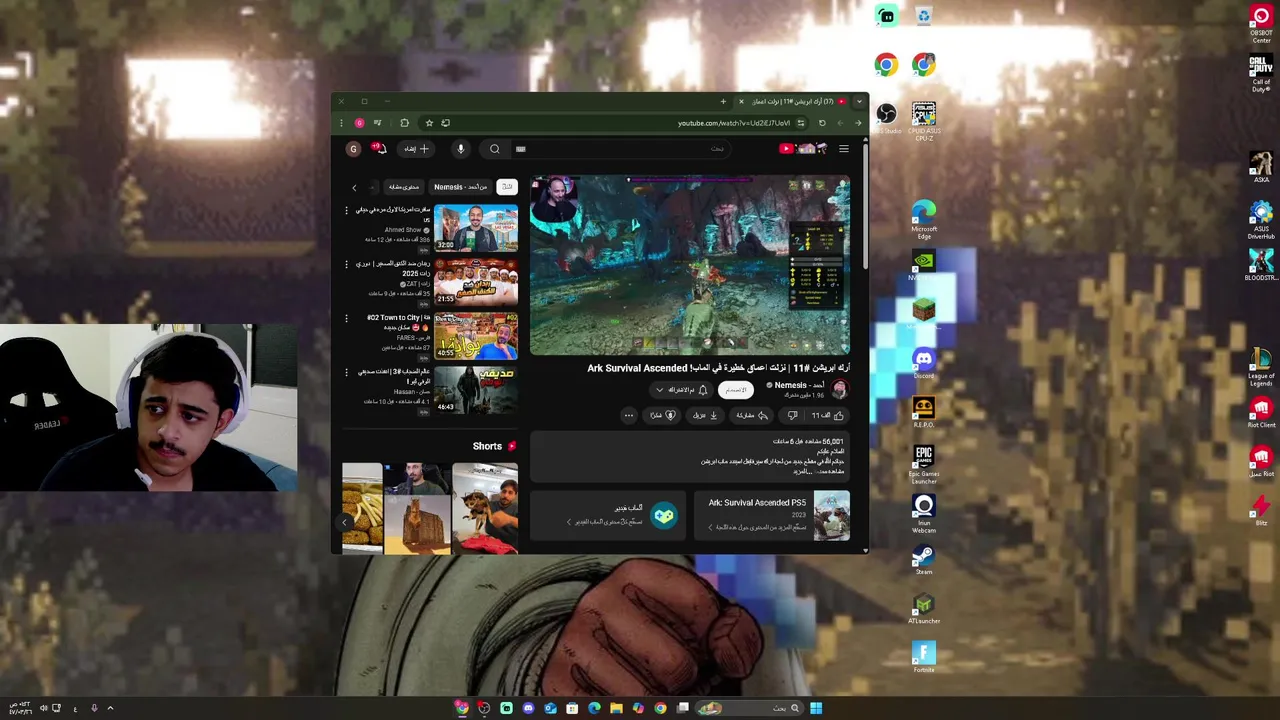The width and height of the screenshot is (1280, 720).
Task: Open Epic Games Launcher desktop shortcut
Action: [x=924, y=463]
